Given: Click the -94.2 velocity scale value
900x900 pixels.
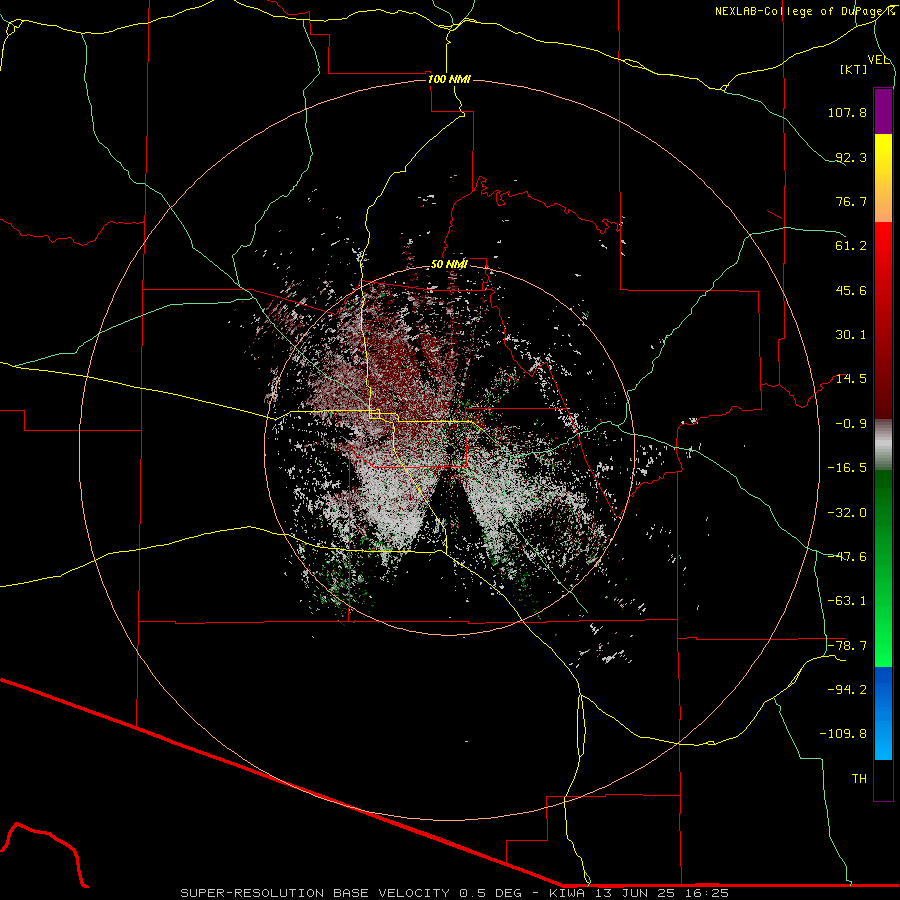Looking at the screenshot, I should pos(847,690).
